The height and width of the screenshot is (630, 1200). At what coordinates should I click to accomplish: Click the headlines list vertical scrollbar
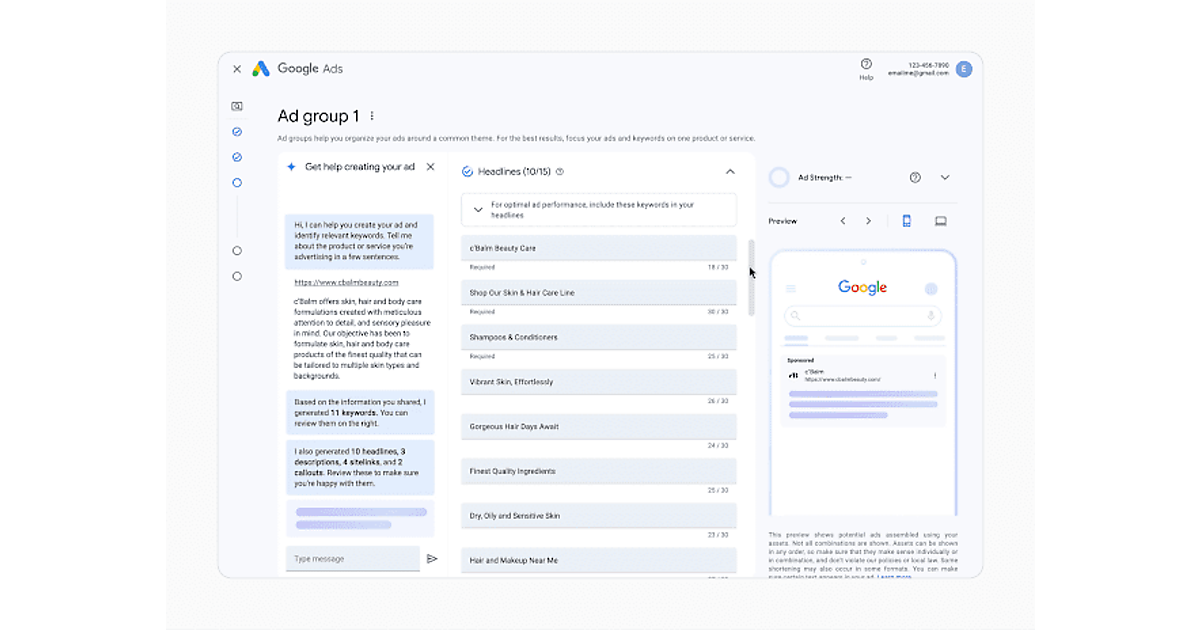pyautogui.click(x=751, y=275)
